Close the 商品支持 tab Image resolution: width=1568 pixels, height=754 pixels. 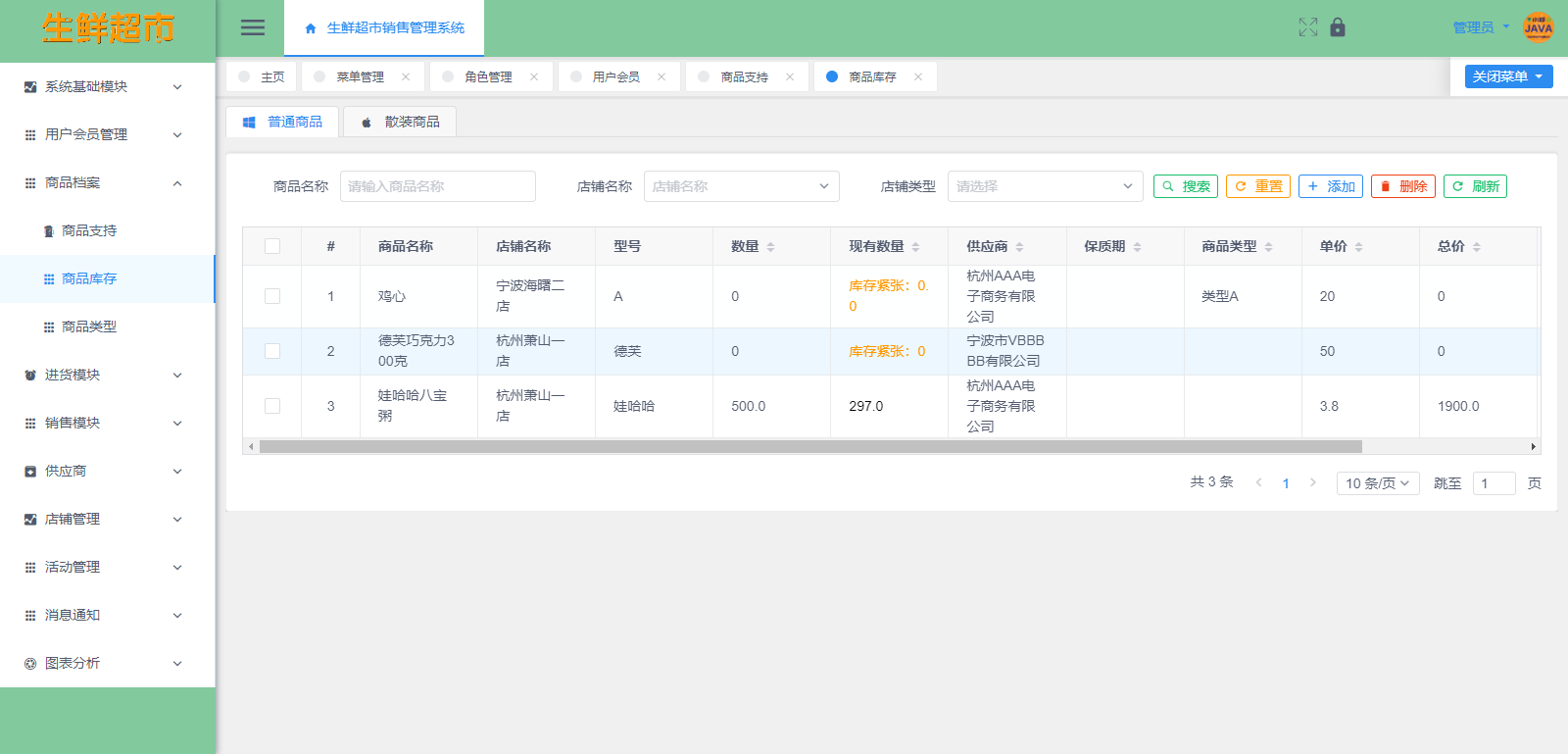pyautogui.click(x=790, y=76)
